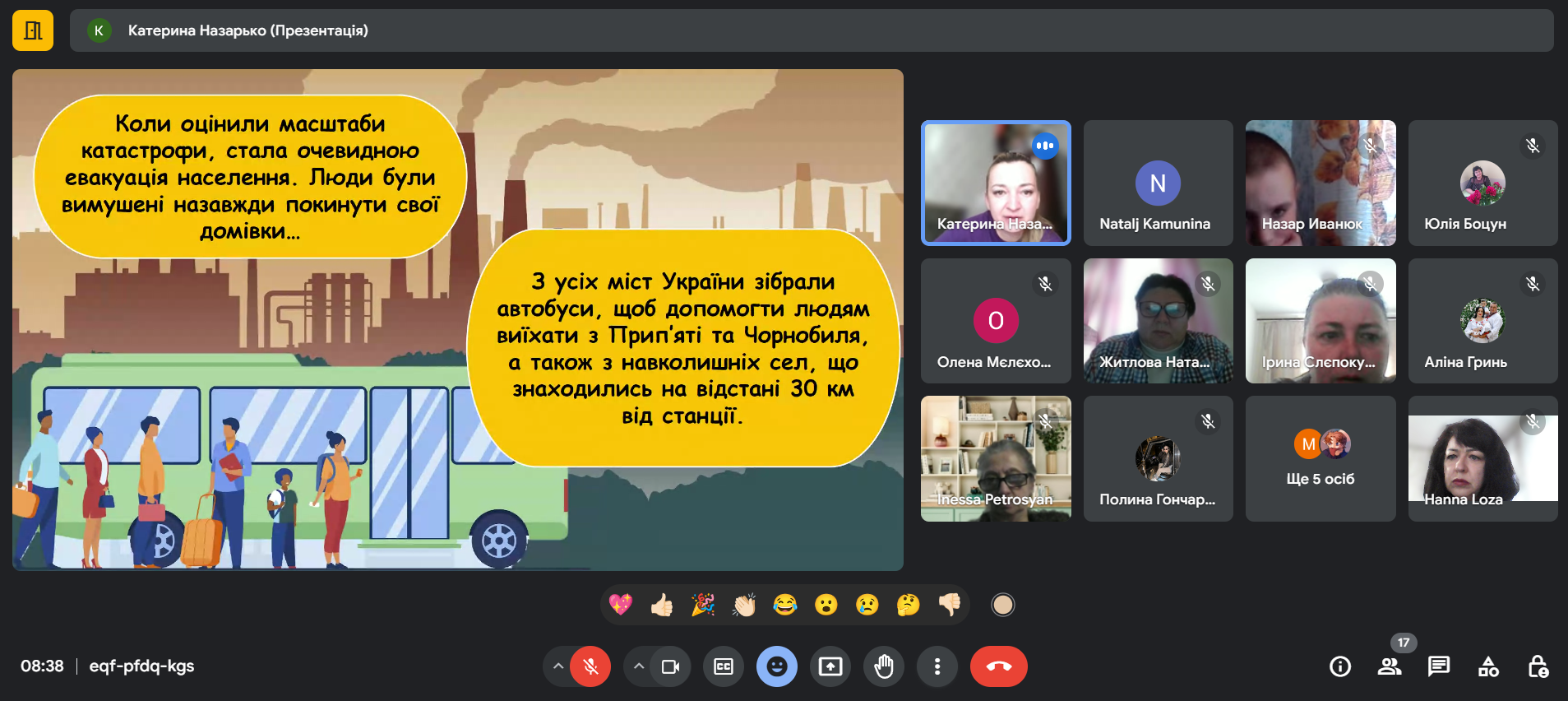The width and height of the screenshot is (1568, 701).
Task: Select Катерина Назарько's video tile
Action: click(996, 183)
